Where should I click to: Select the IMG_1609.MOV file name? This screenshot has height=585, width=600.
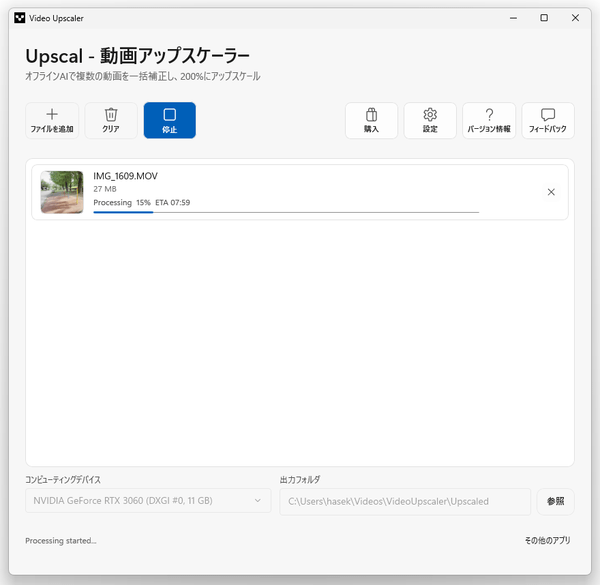126,176
